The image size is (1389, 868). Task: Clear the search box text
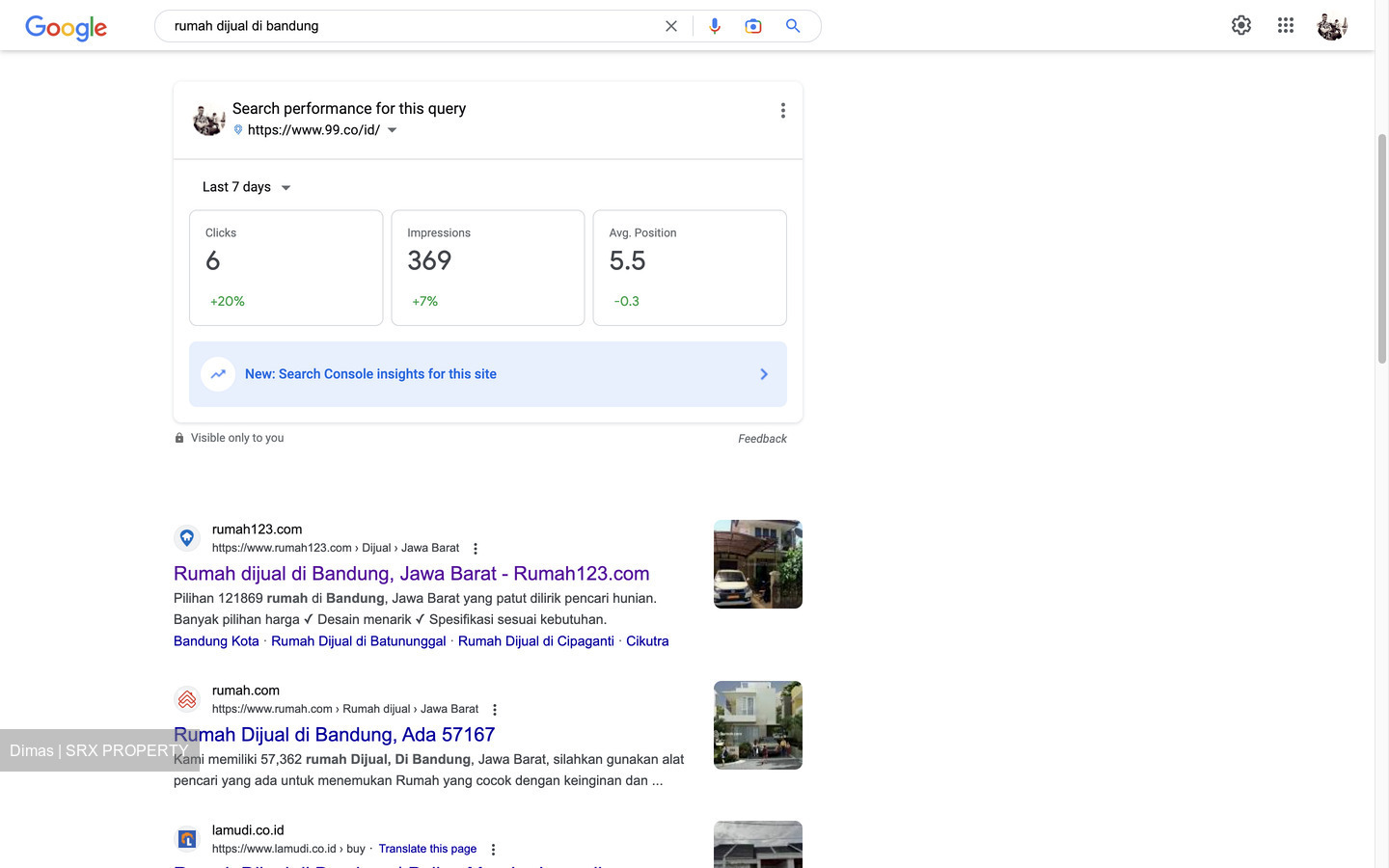click(671, 26)
